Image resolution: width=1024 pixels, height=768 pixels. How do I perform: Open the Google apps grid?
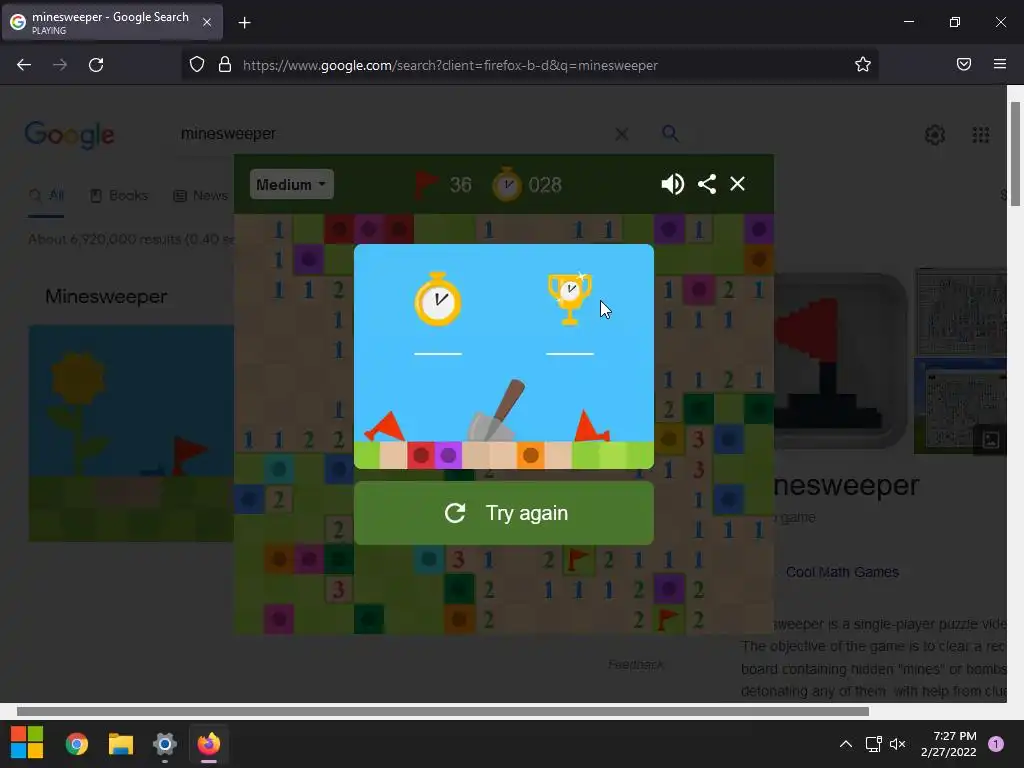(x=981, y=135)
